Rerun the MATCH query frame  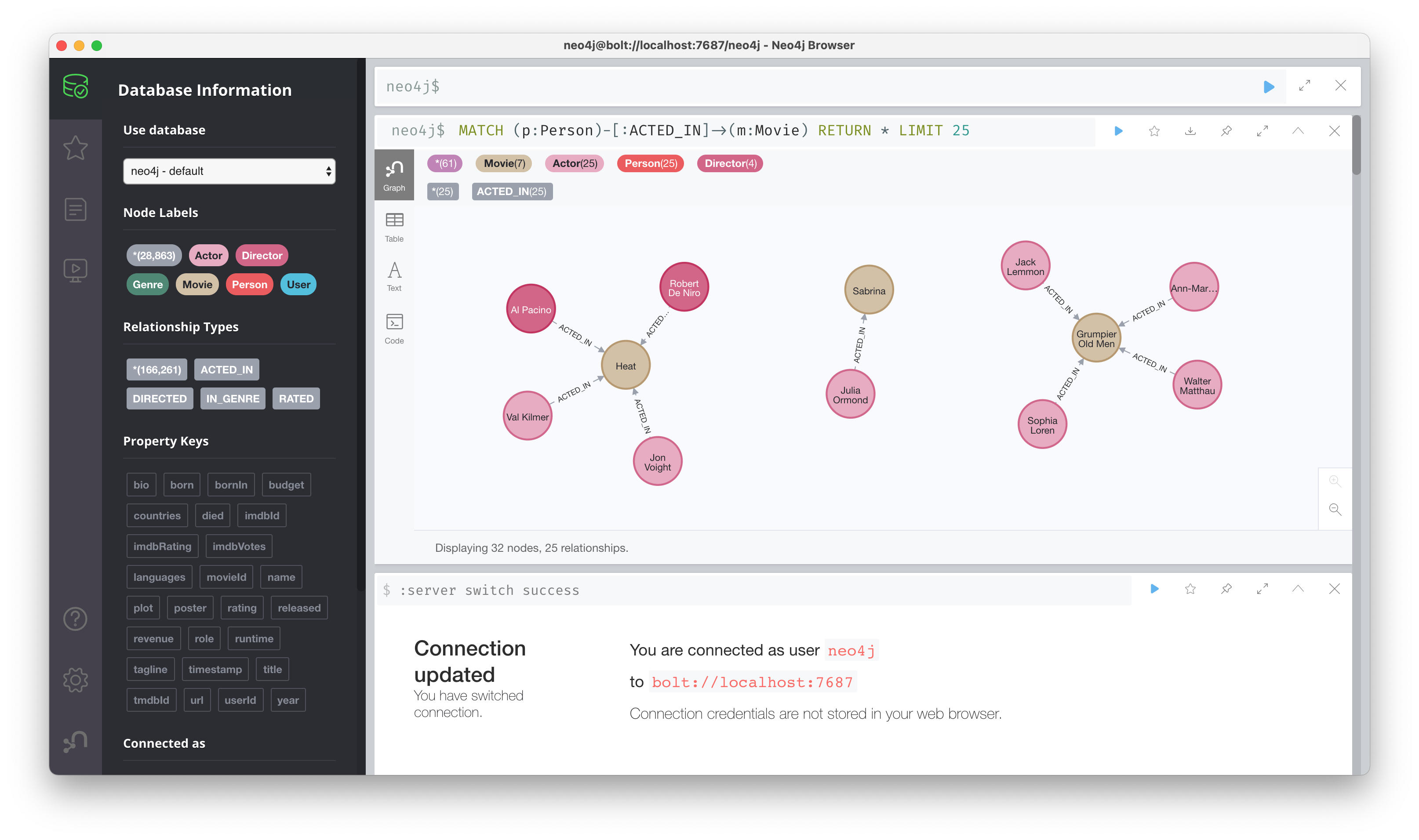(x=1118, y=131)
